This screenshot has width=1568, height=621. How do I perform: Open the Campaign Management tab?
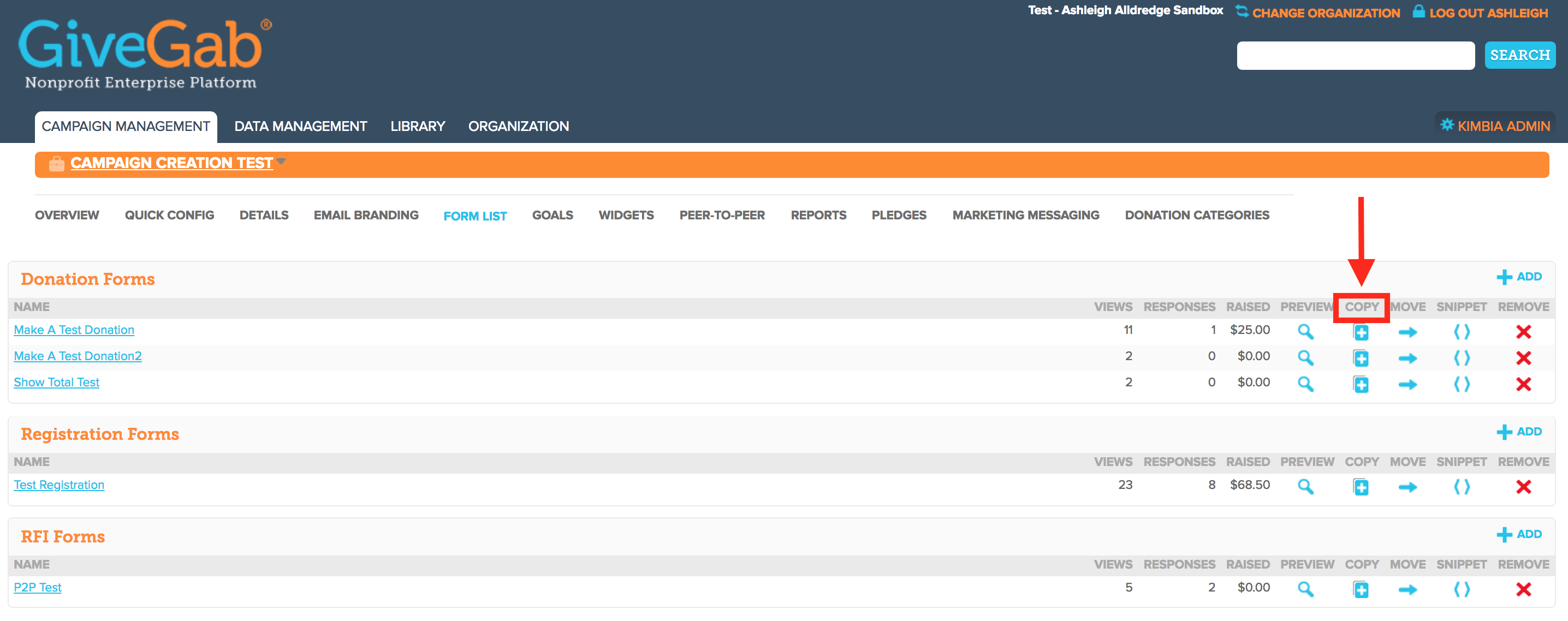tap(126, 127)
